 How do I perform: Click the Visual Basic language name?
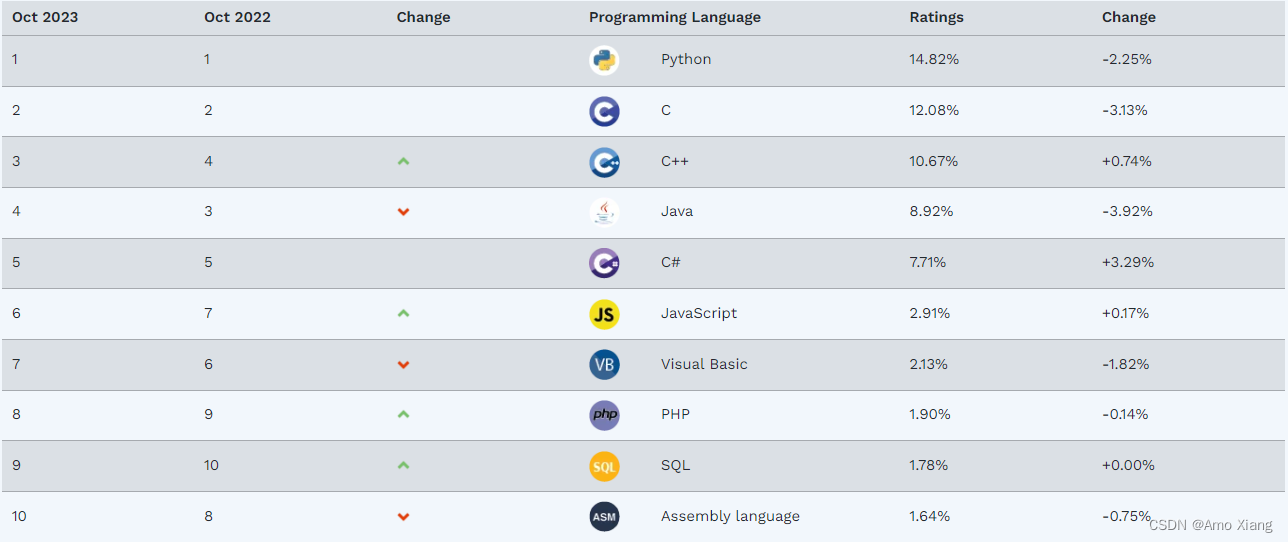click(704, 364)
